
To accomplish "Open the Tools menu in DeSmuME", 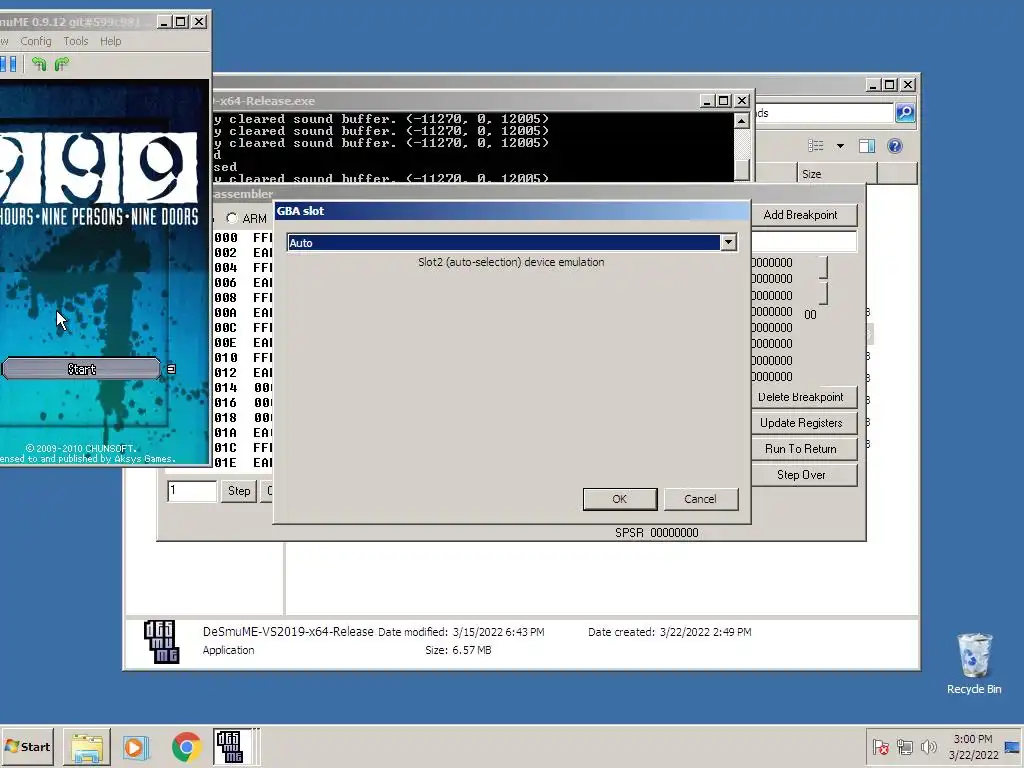I will 76,41.
